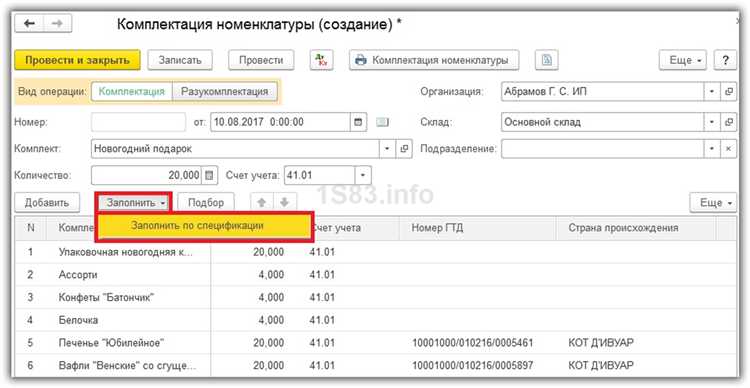
Task: Click quantity 4,000 in Ассорти row
Action: [x=271, y=275]
